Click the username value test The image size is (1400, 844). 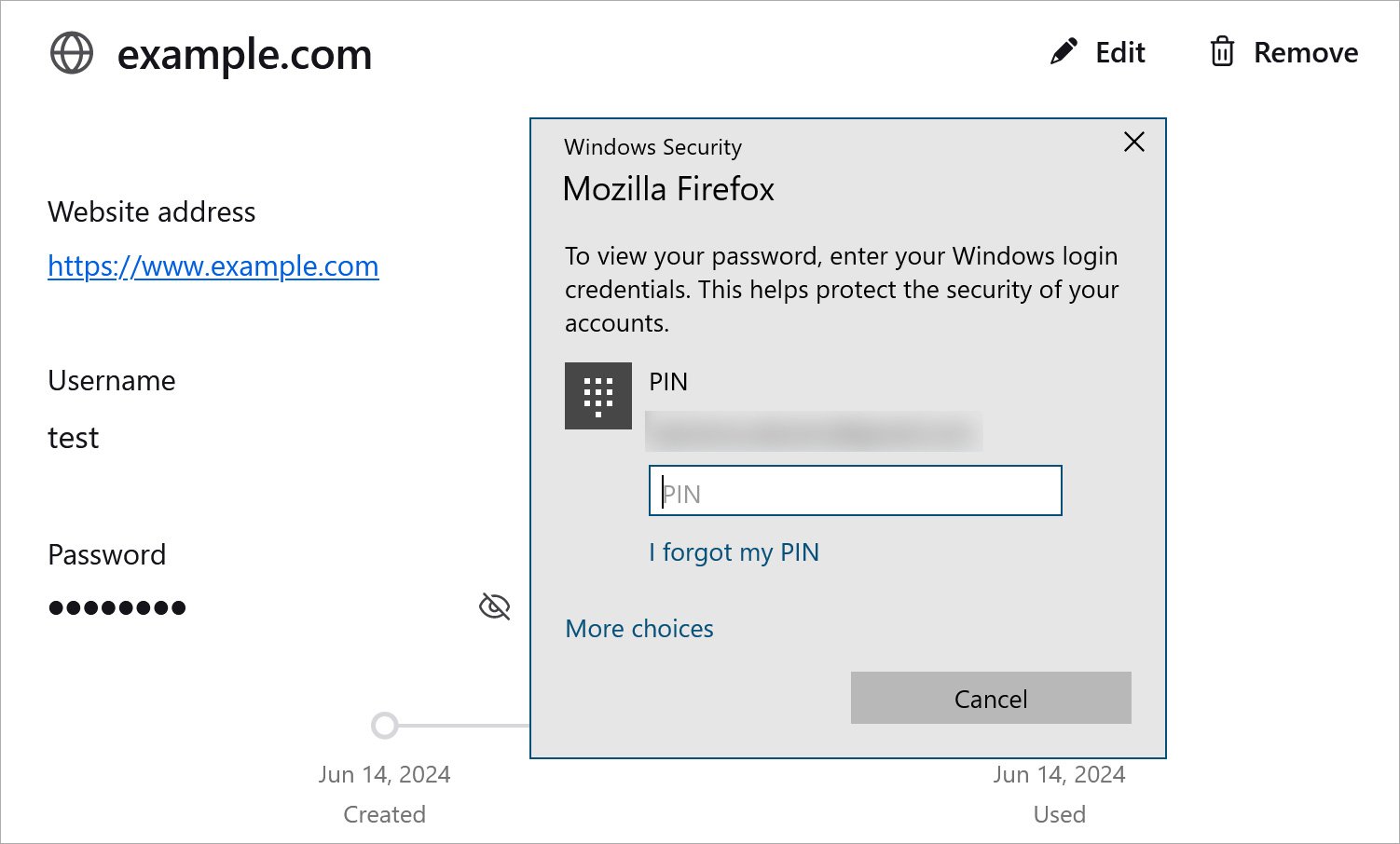74,438
